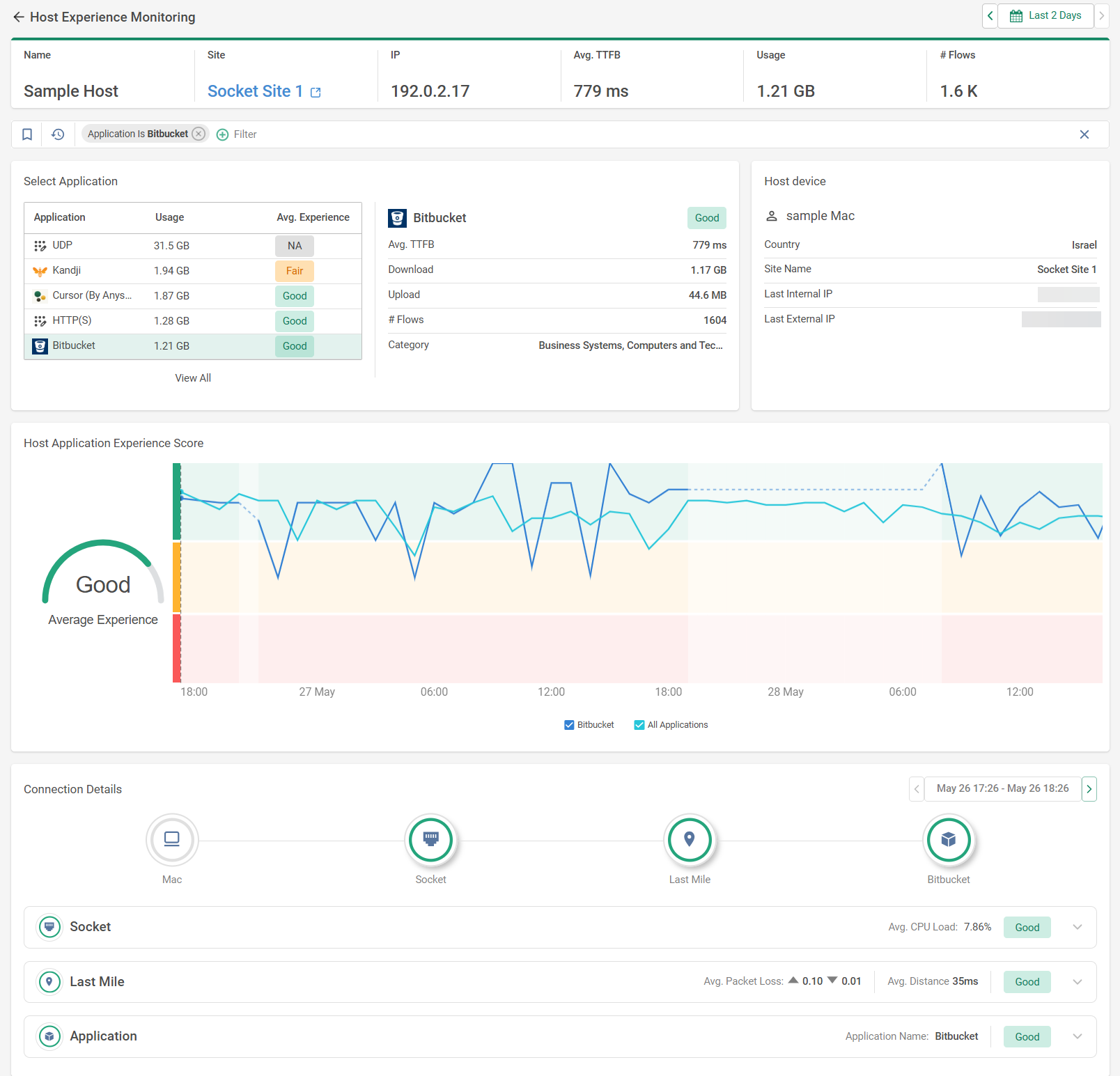Click the Bitbucket icon in the details panel

(397, 217)
